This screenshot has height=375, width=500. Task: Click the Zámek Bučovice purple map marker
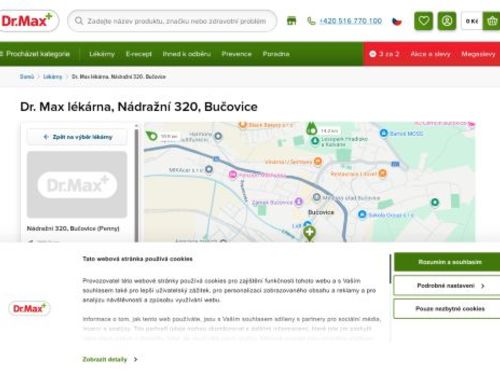(x=299, y=201)
